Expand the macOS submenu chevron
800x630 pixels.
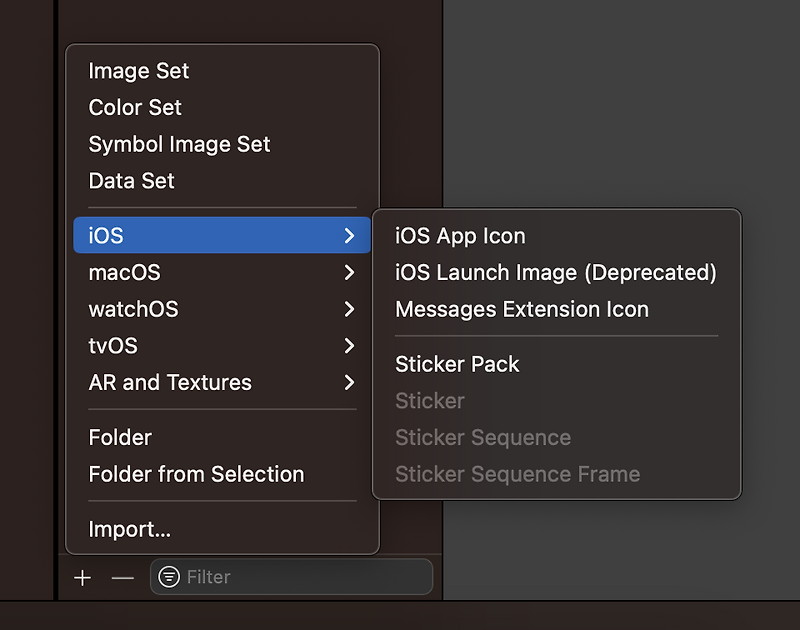(349, 272)
